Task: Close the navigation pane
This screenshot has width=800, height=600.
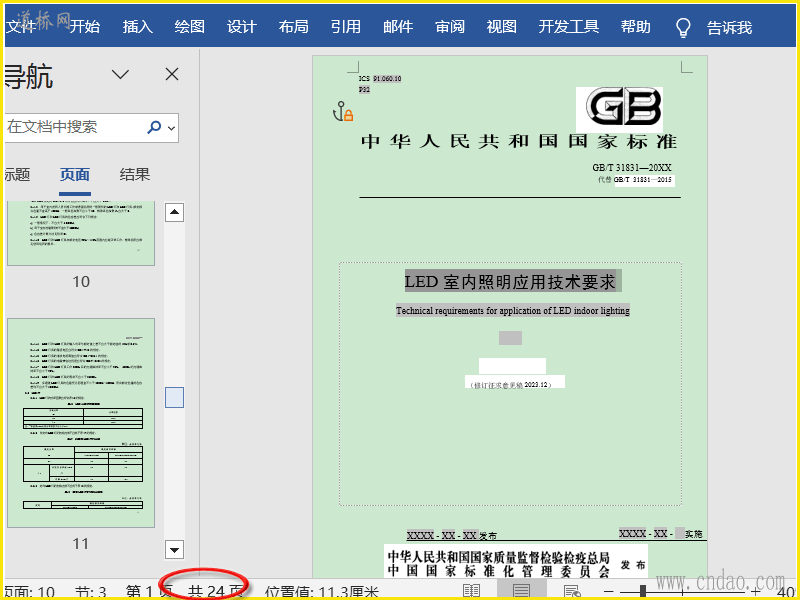Action: pyautogui.click(x=172, y=74)
